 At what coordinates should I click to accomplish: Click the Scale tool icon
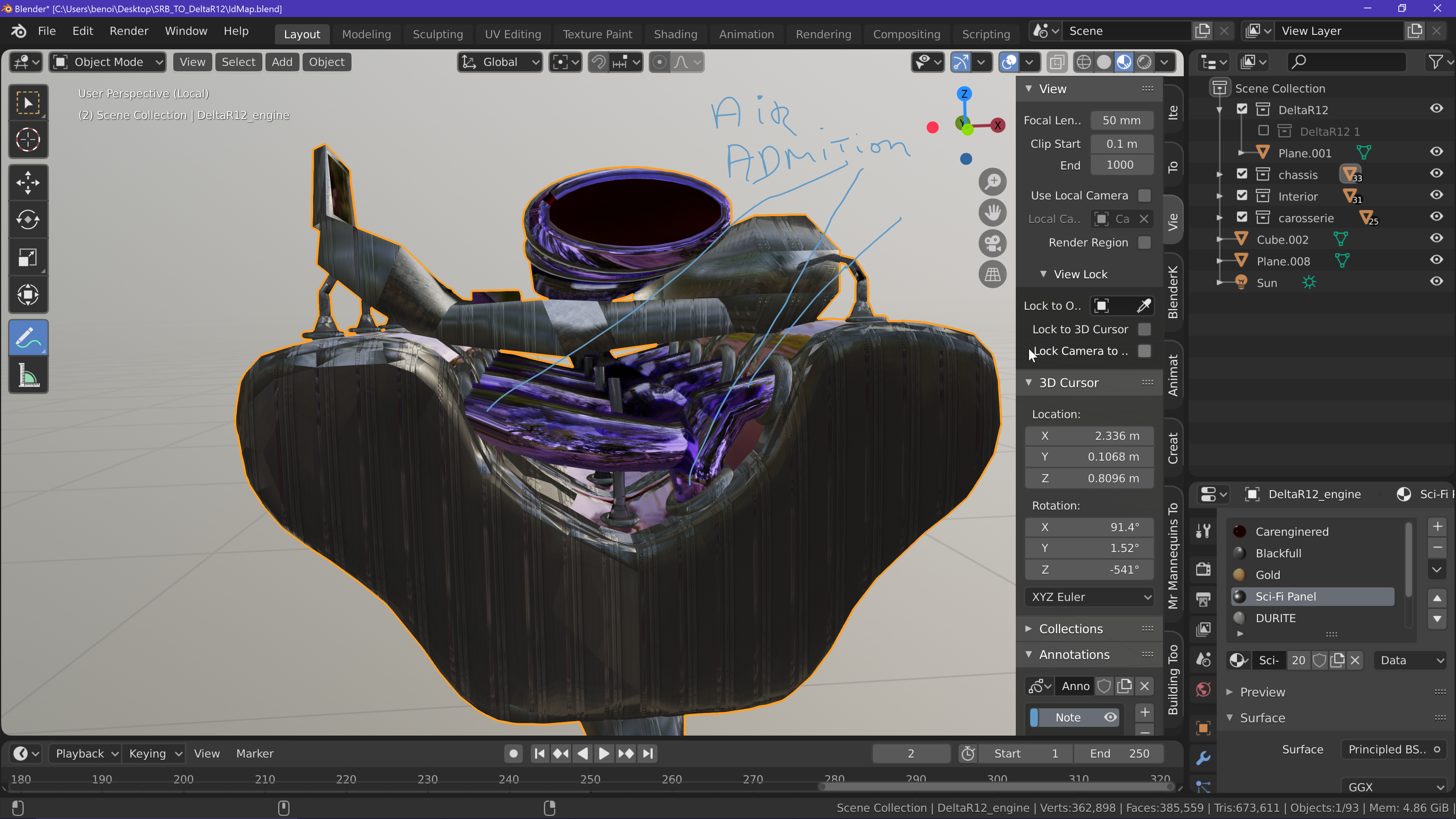click(x=28, y=258)
